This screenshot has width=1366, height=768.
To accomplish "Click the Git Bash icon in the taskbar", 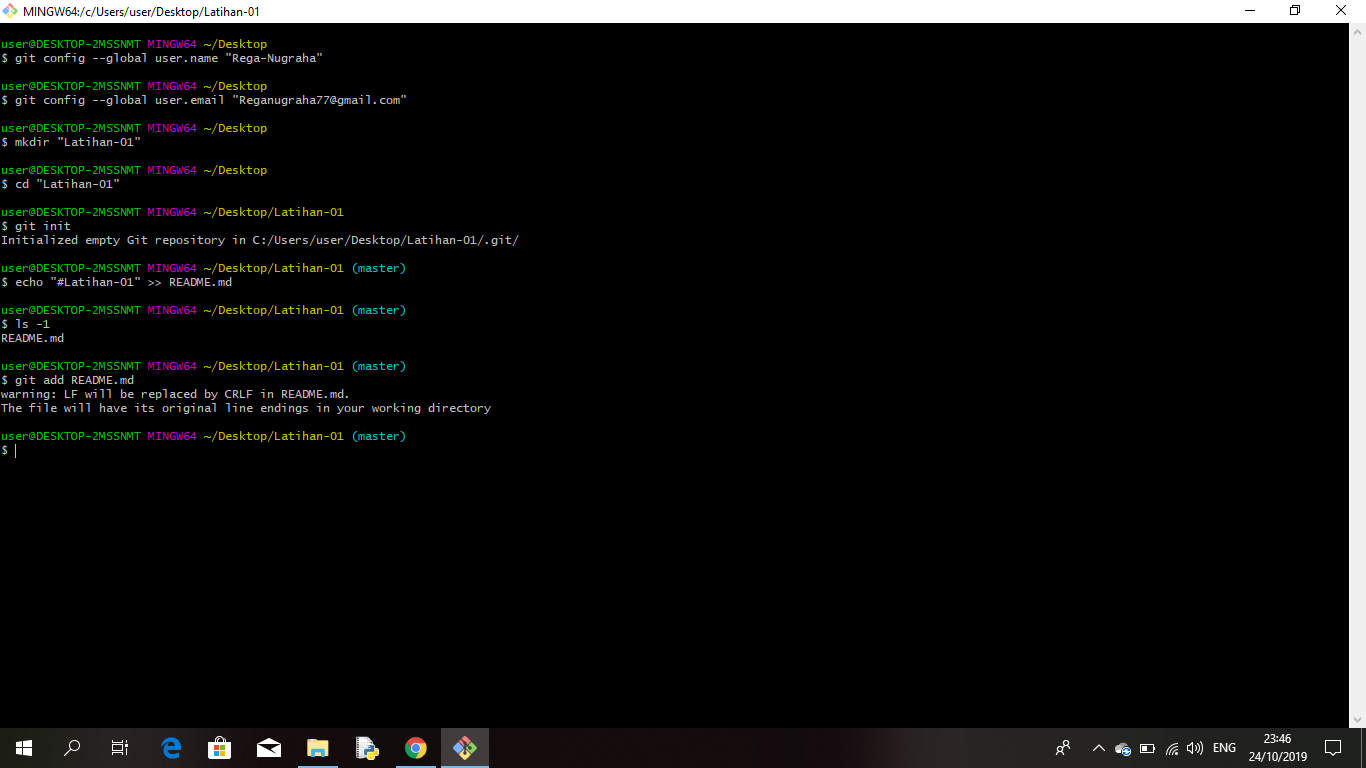I will [464, 747].
